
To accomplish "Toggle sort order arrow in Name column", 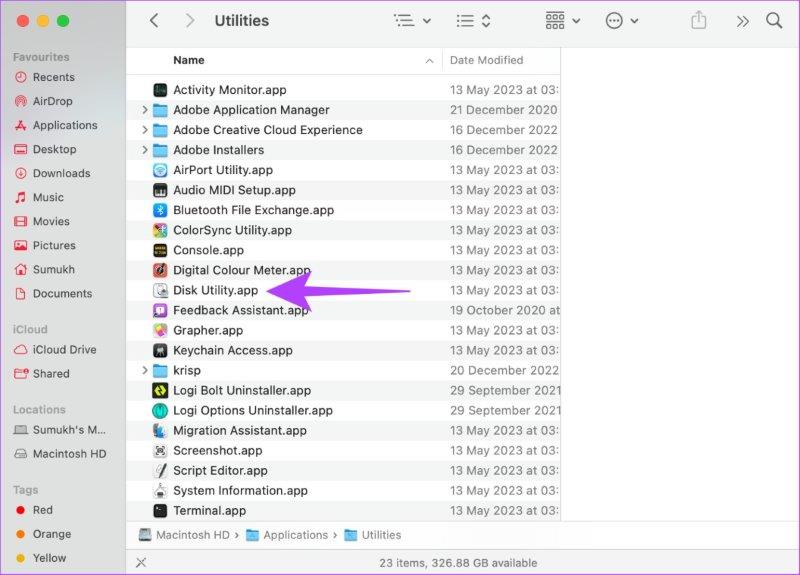I will click(x=430, y=61).
